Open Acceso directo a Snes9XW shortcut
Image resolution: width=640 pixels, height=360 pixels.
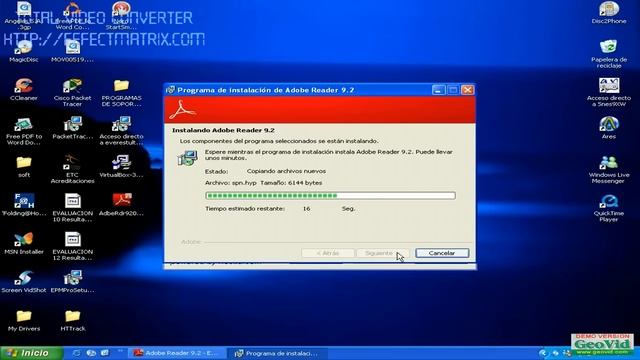609,92
